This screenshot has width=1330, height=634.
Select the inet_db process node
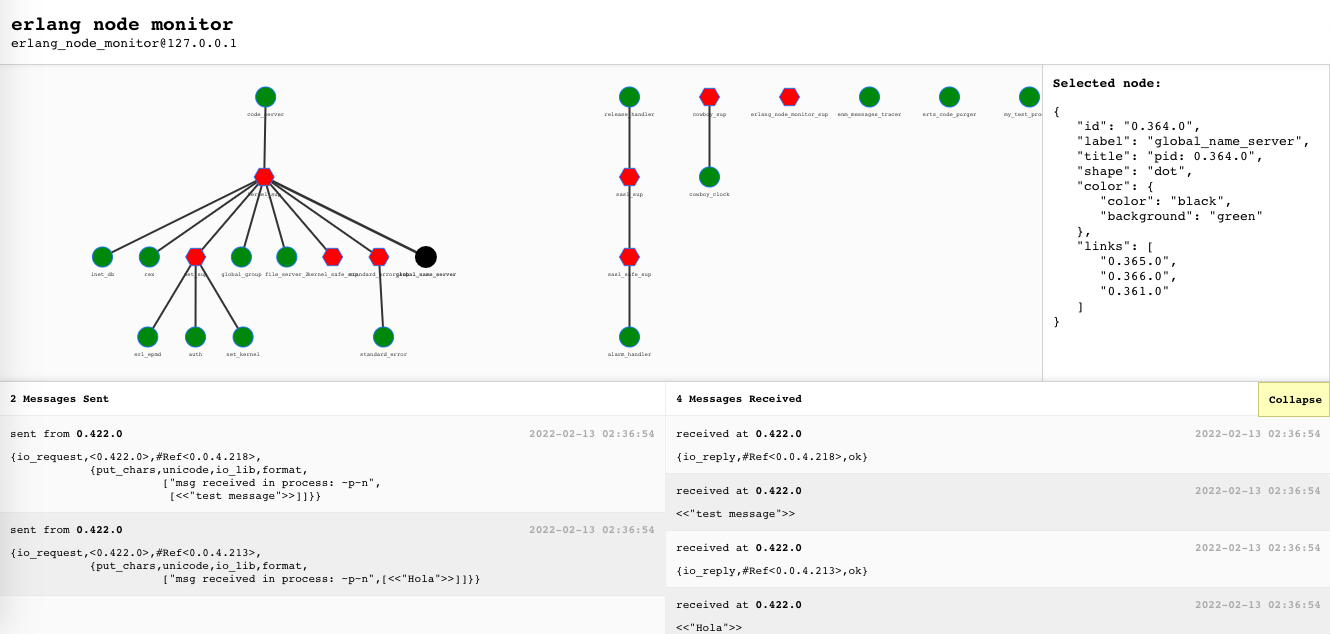click(x=102, y=257)
